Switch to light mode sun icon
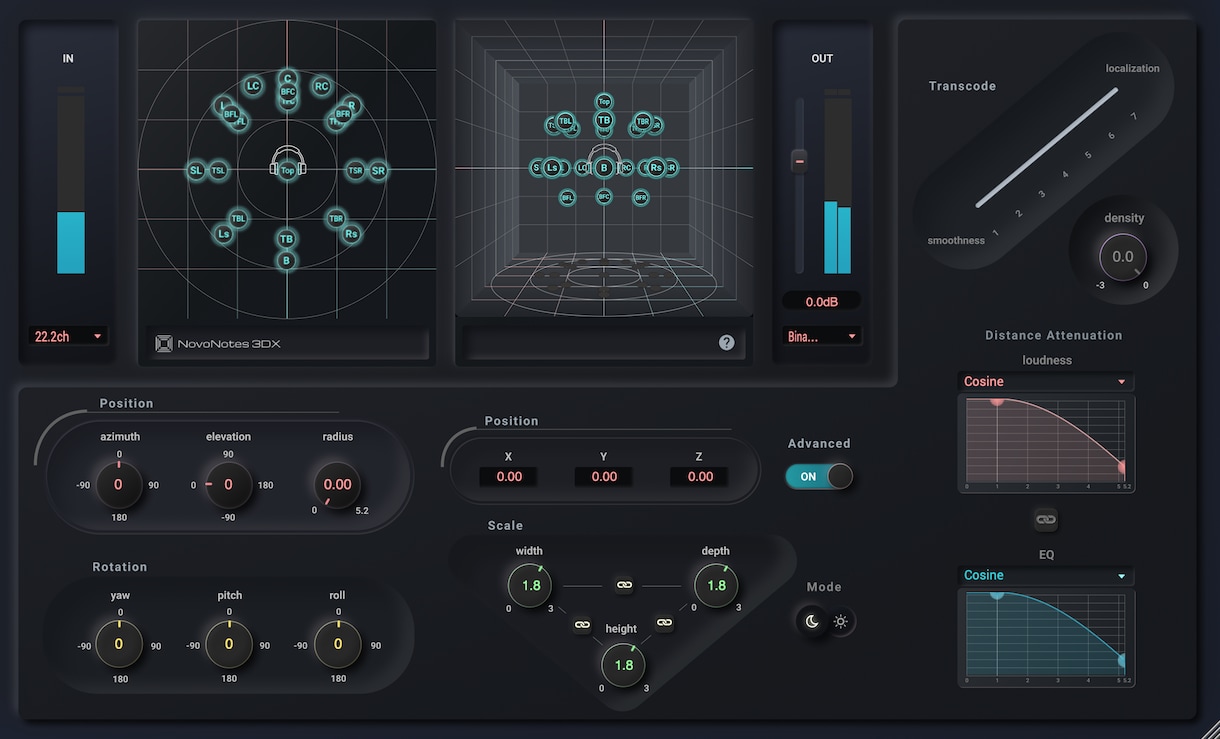 click(841, 622)
